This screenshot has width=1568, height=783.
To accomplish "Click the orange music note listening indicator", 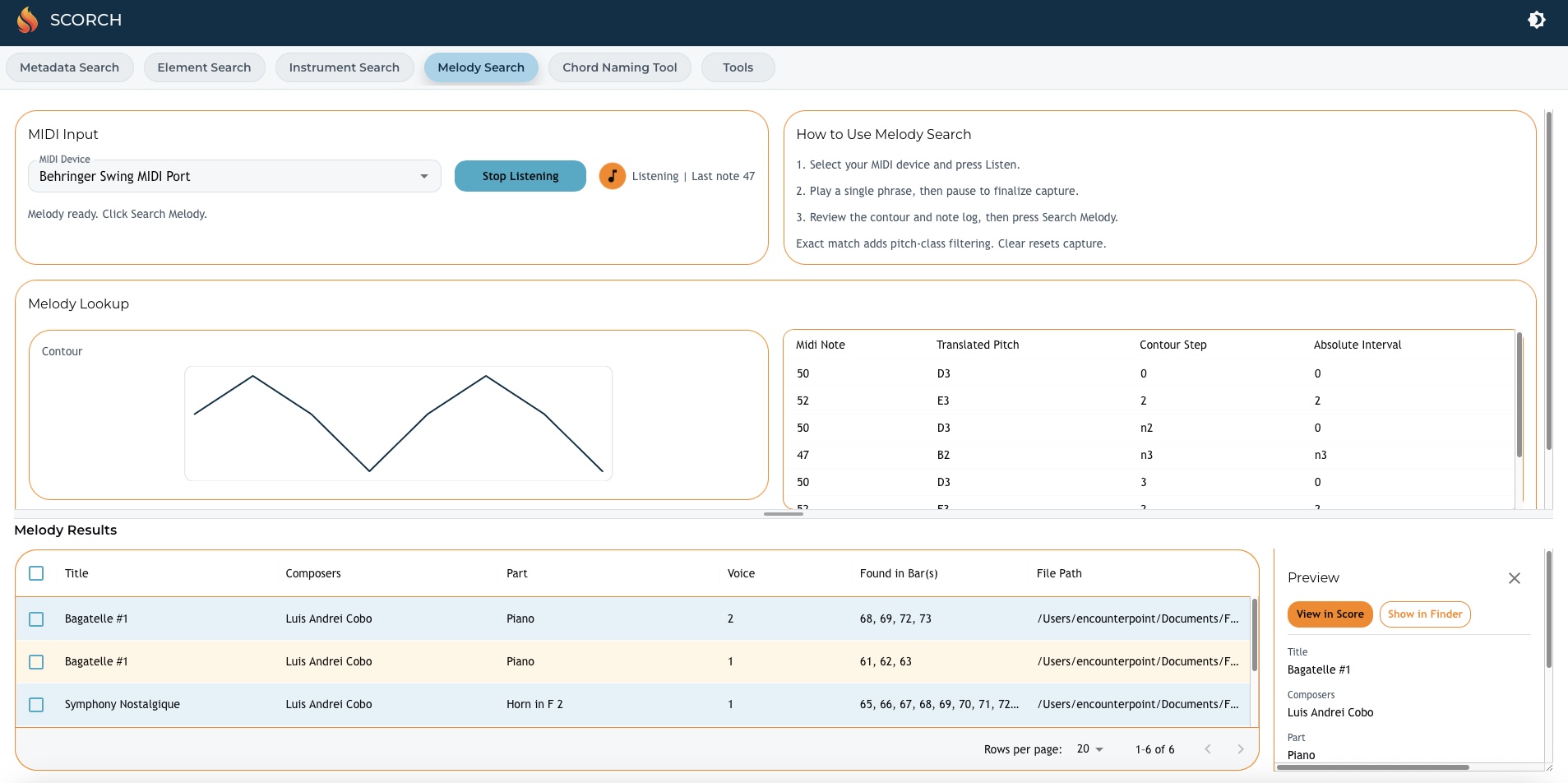I will pyautogui.click(x=612, y=176).
